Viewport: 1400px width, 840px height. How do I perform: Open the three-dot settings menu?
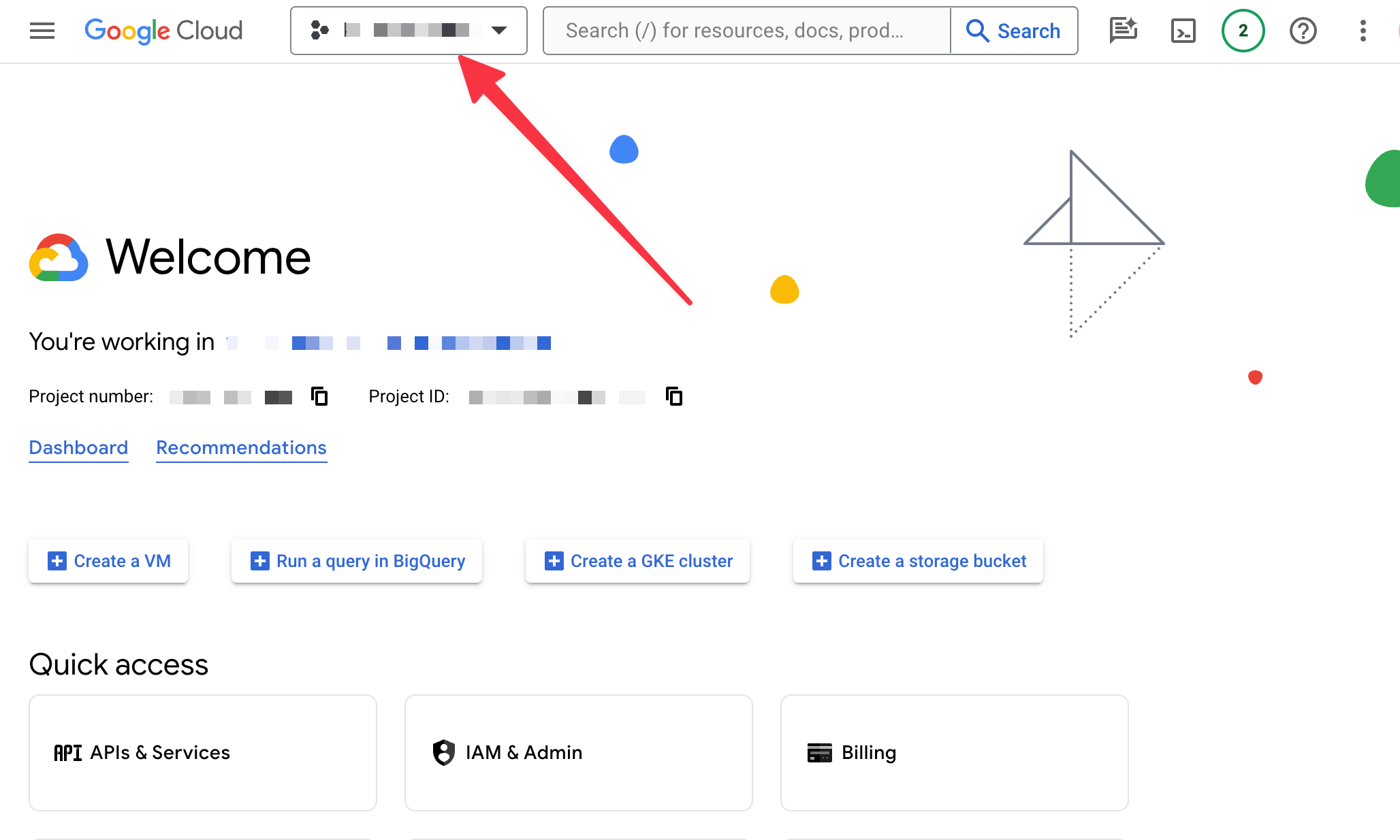[1363, 31]
